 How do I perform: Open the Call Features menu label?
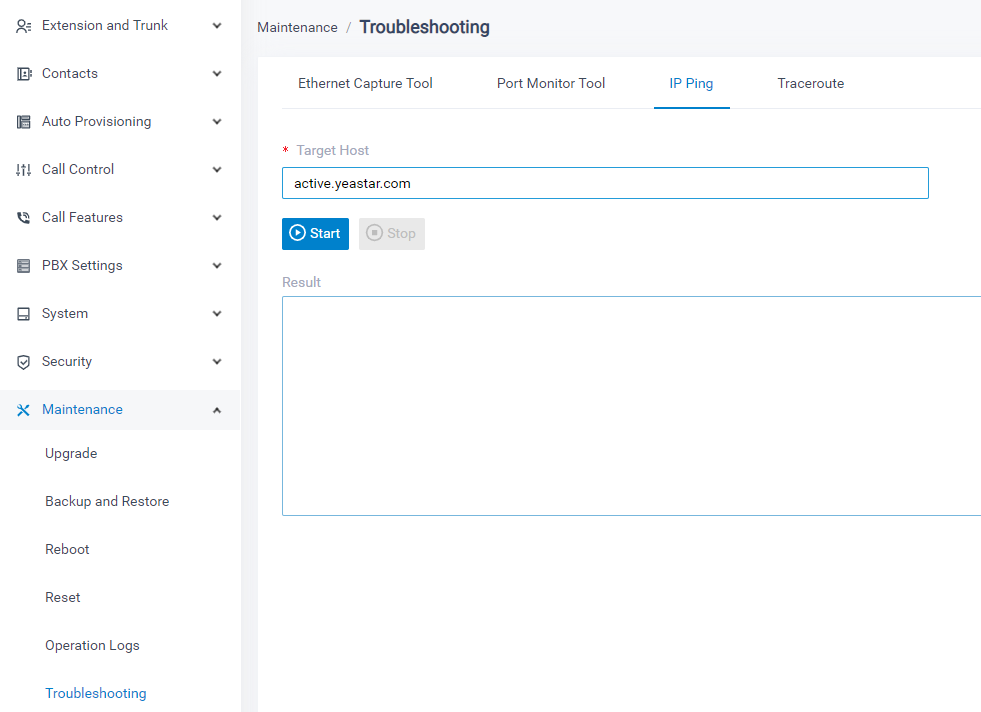(x=82, y=218)
